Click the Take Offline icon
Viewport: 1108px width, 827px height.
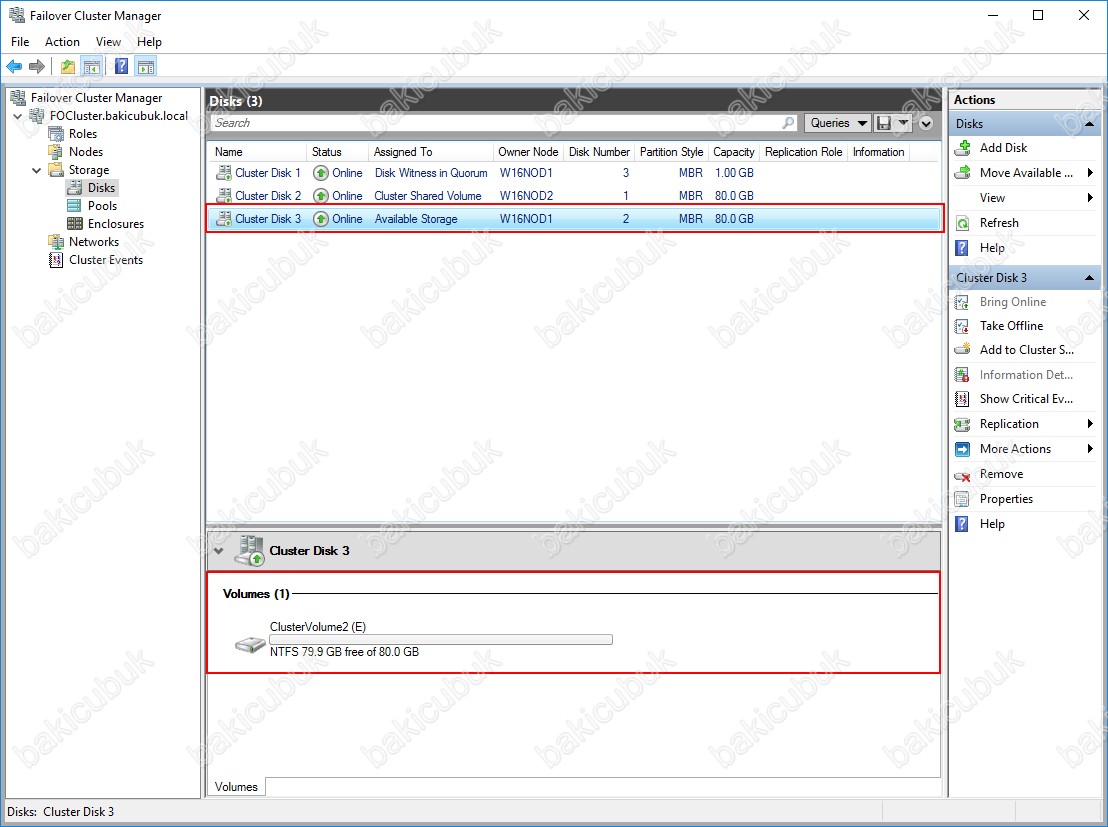pos(962,326)
